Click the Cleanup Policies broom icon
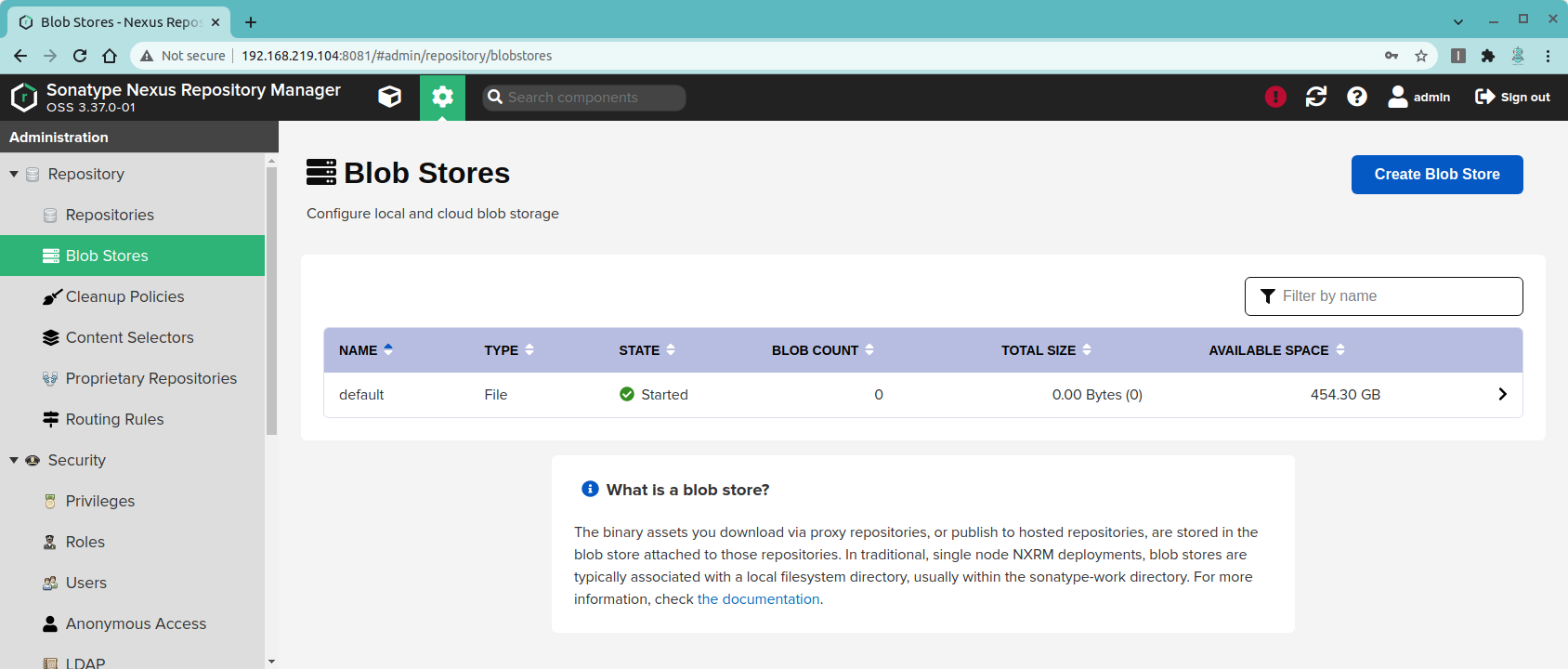The image size is (1568, 669). point(52,297)
